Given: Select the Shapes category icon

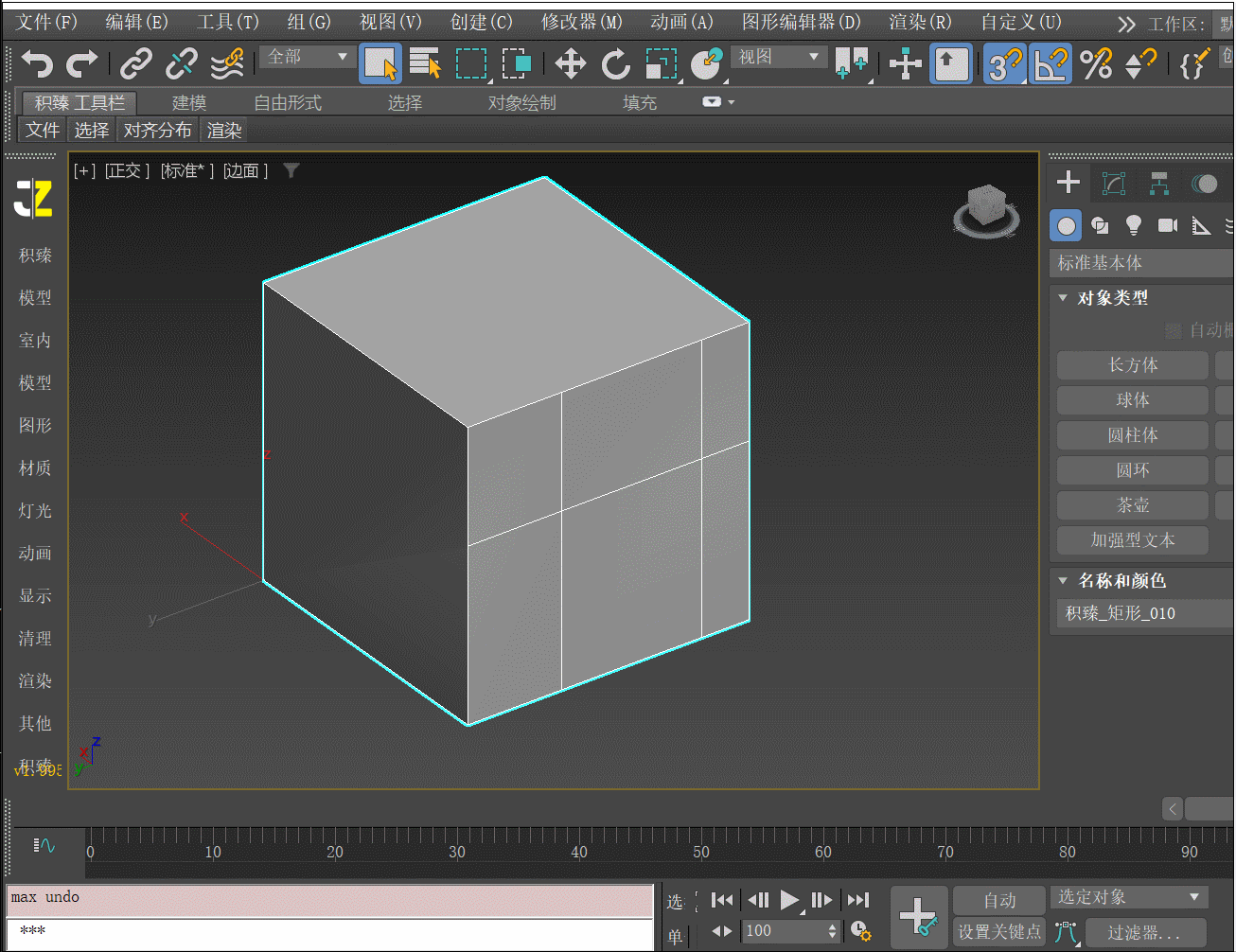Looking at the screenshot, I should (x=1100, y=225).
